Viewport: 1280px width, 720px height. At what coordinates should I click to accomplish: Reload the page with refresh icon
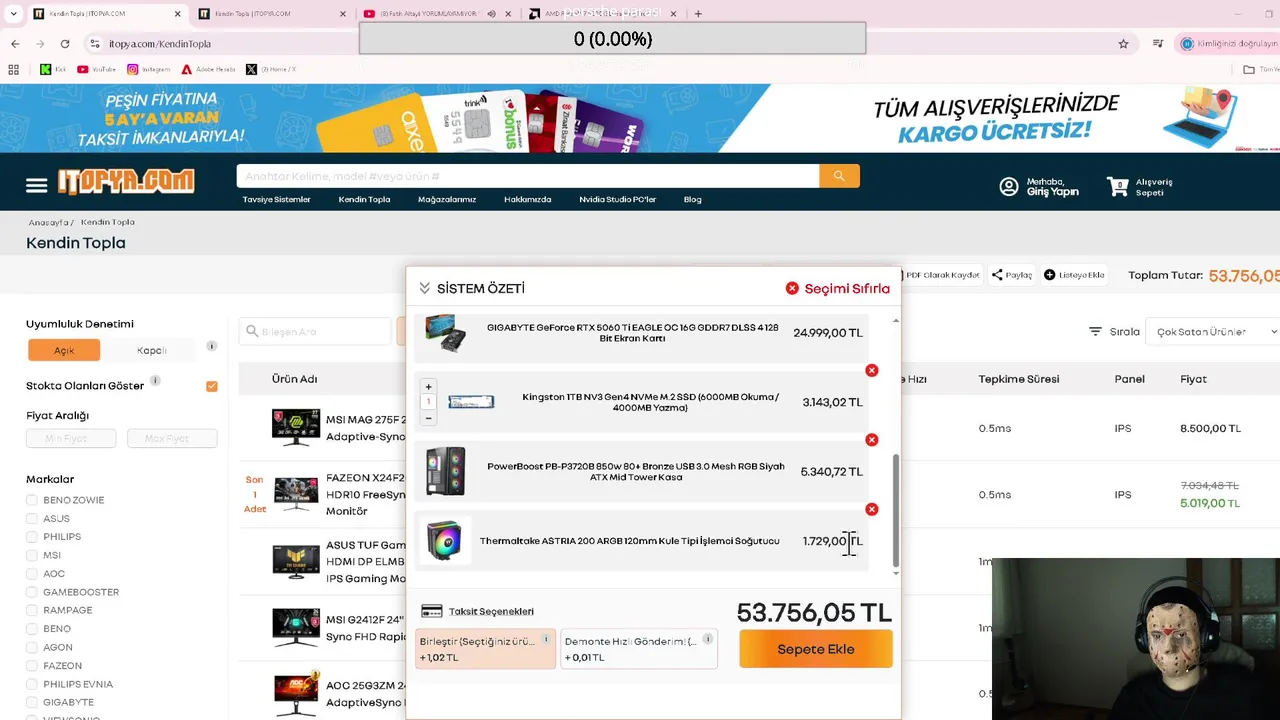(x=65, y=44)
